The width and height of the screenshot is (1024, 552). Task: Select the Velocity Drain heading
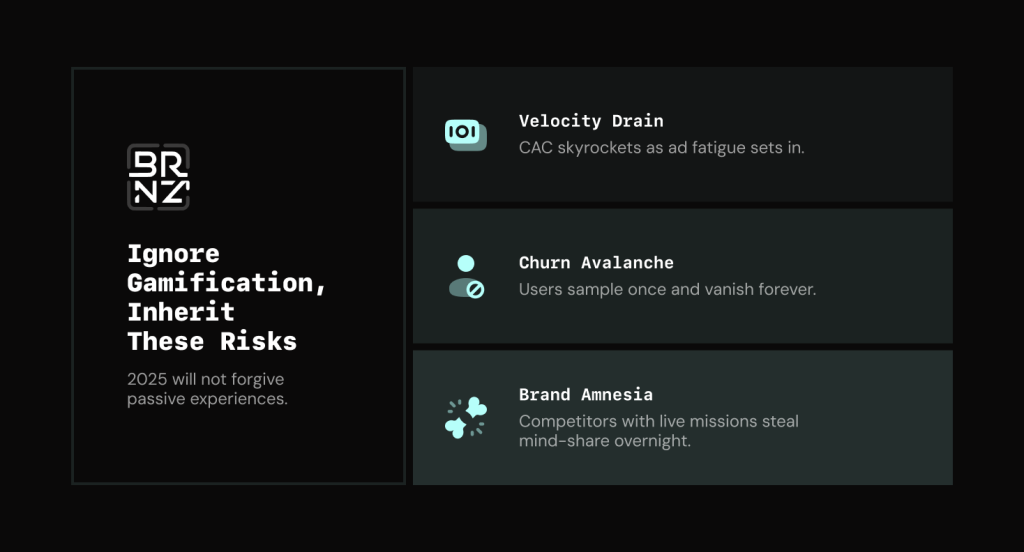[x=591, y=121]
